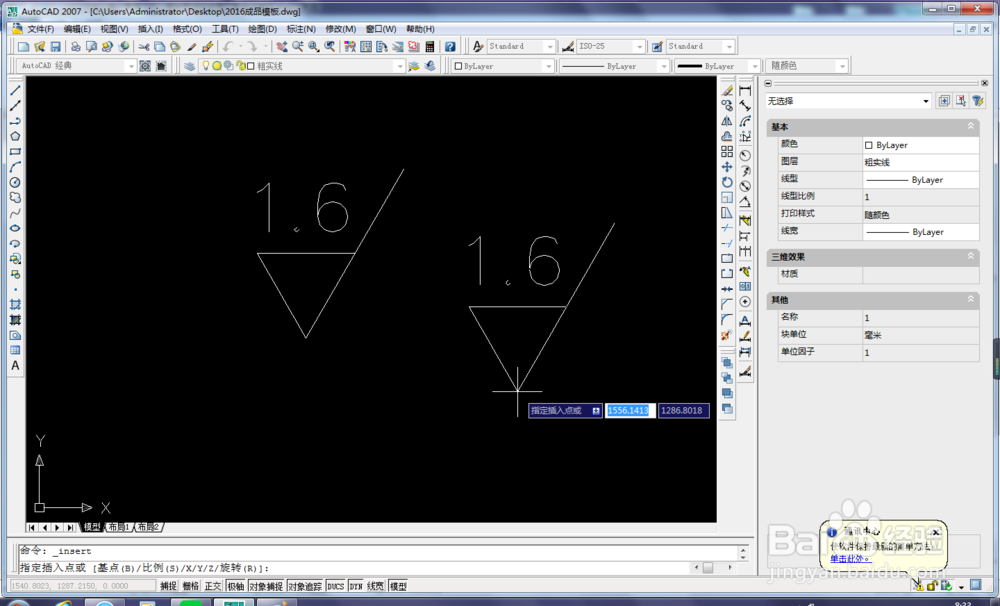Select the Array modify tool
Screen dimensions: 1000x606
point(727,152)
